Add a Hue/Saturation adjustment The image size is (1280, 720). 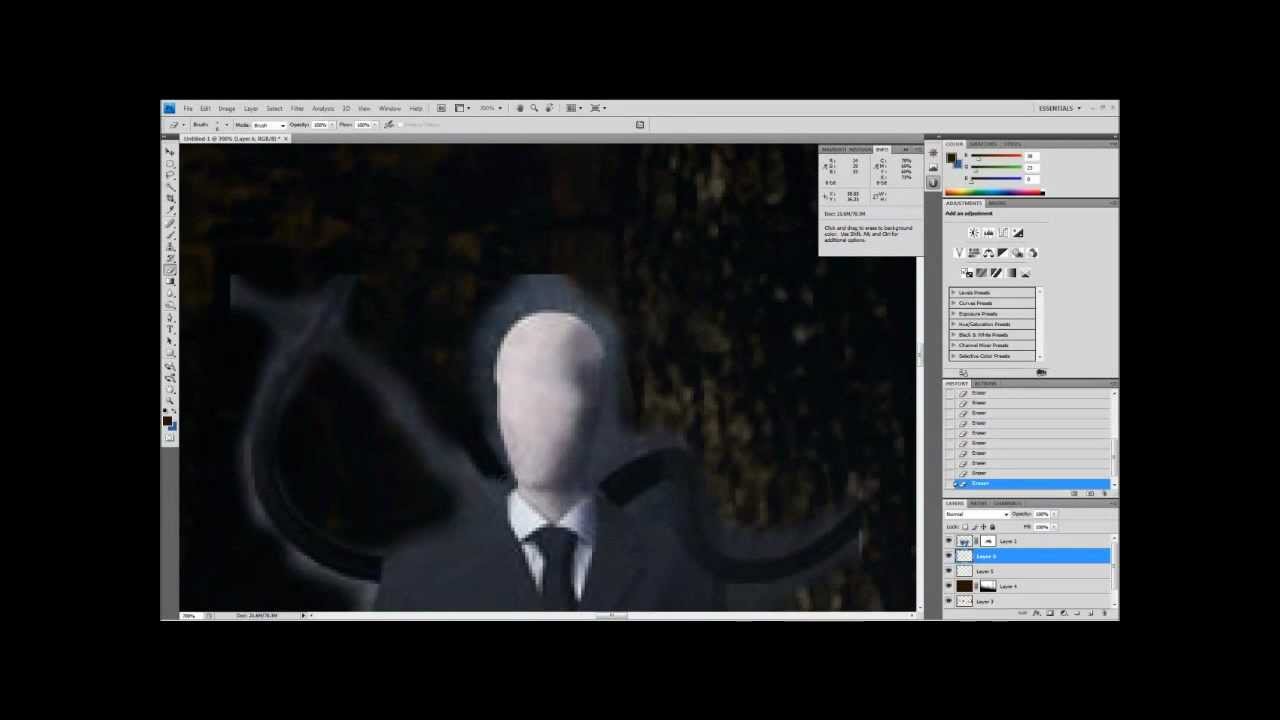point(974,253)
